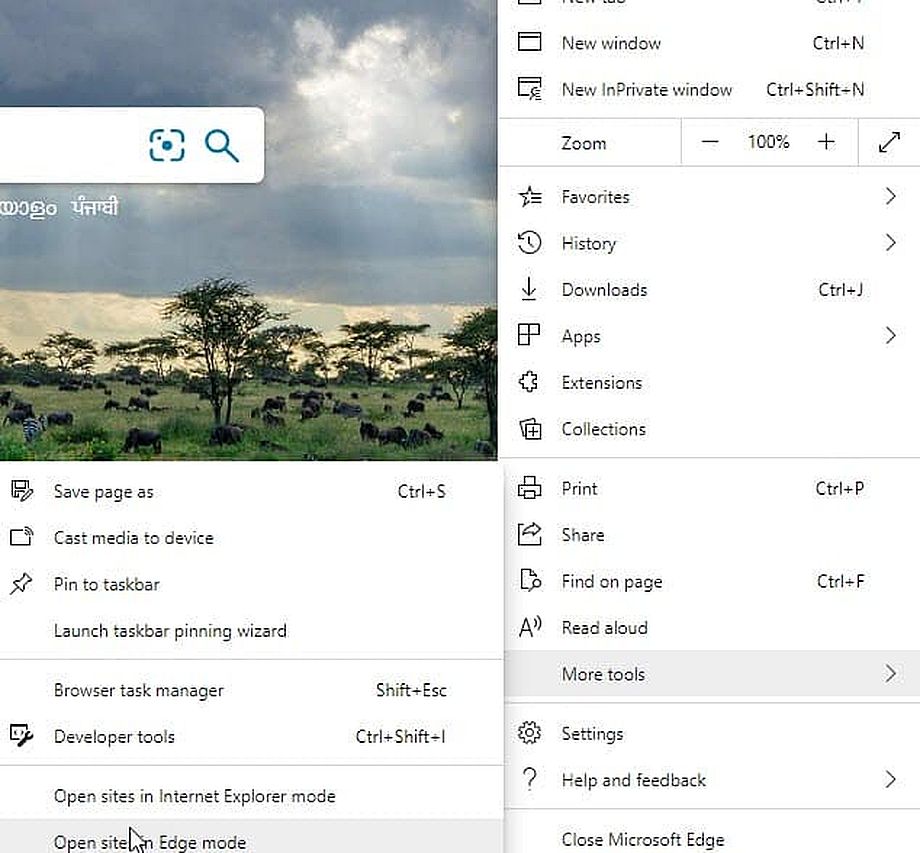Screen dimensions: 920x853
Task: Select Browser task manager entry
Action: pos(138,690)
